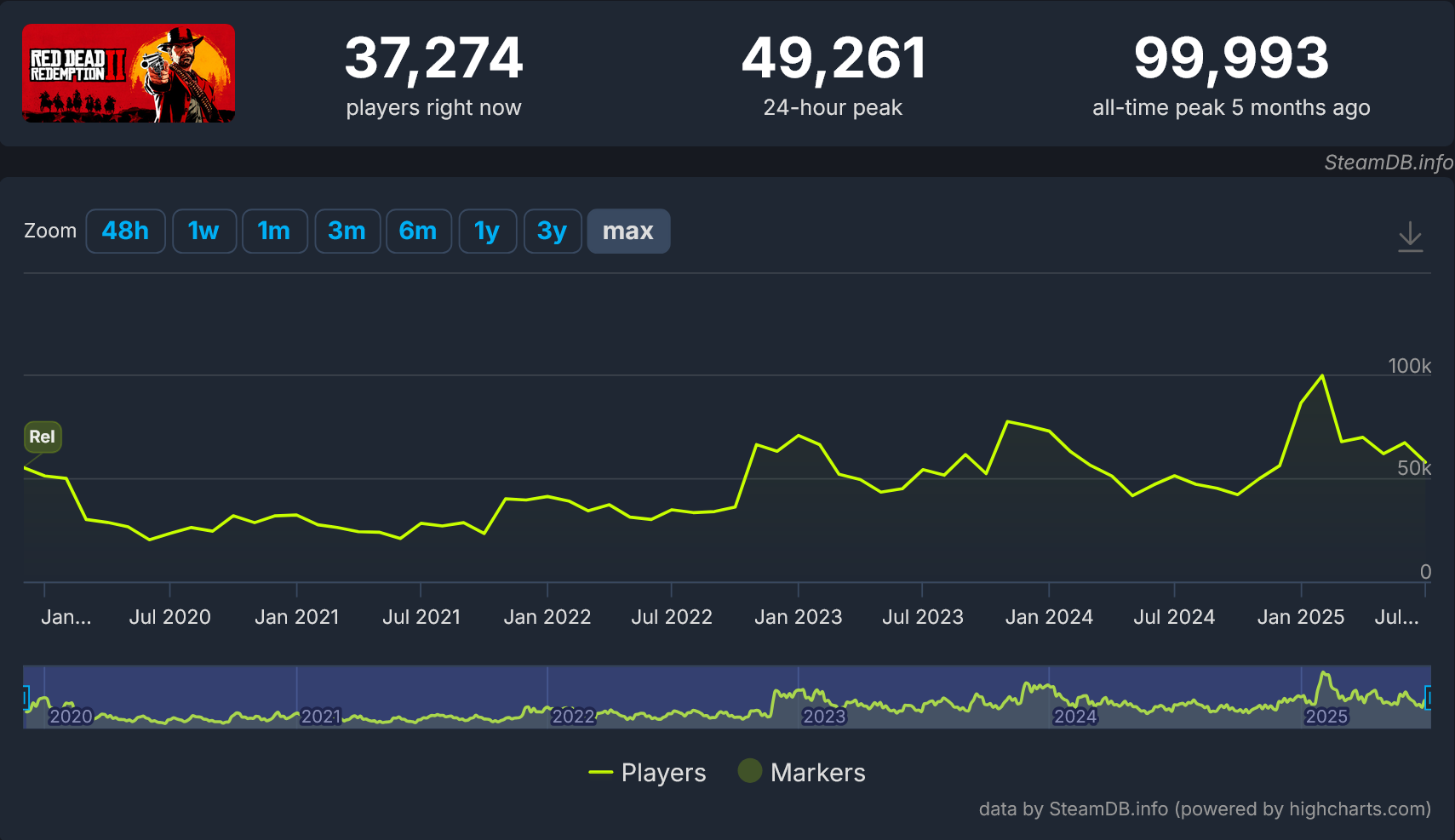
Task: Click the 100k y-axis label
Action: pyautogui.click(x=1409, y=366)
